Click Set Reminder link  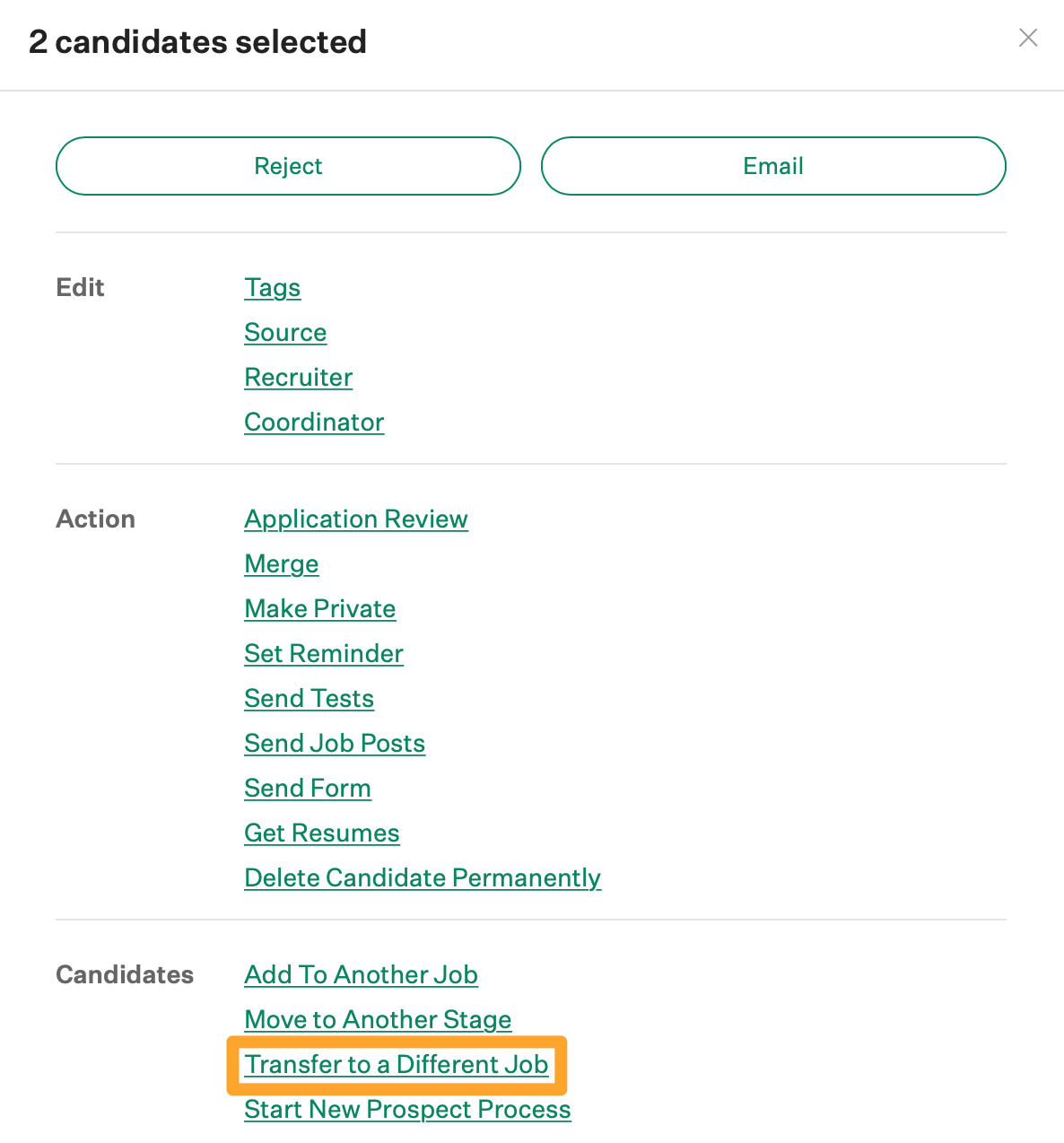(x=324, y=654)
